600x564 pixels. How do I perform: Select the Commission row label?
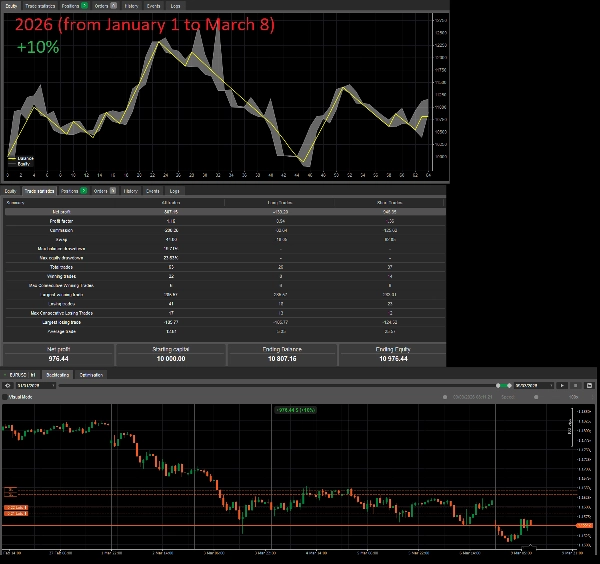click(x=61, y=230)
